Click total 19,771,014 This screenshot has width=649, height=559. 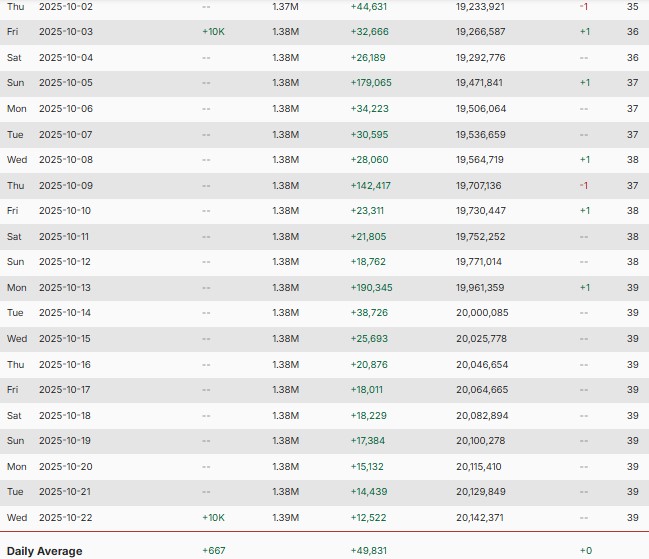pyautogui.click(x=479, y=262)
